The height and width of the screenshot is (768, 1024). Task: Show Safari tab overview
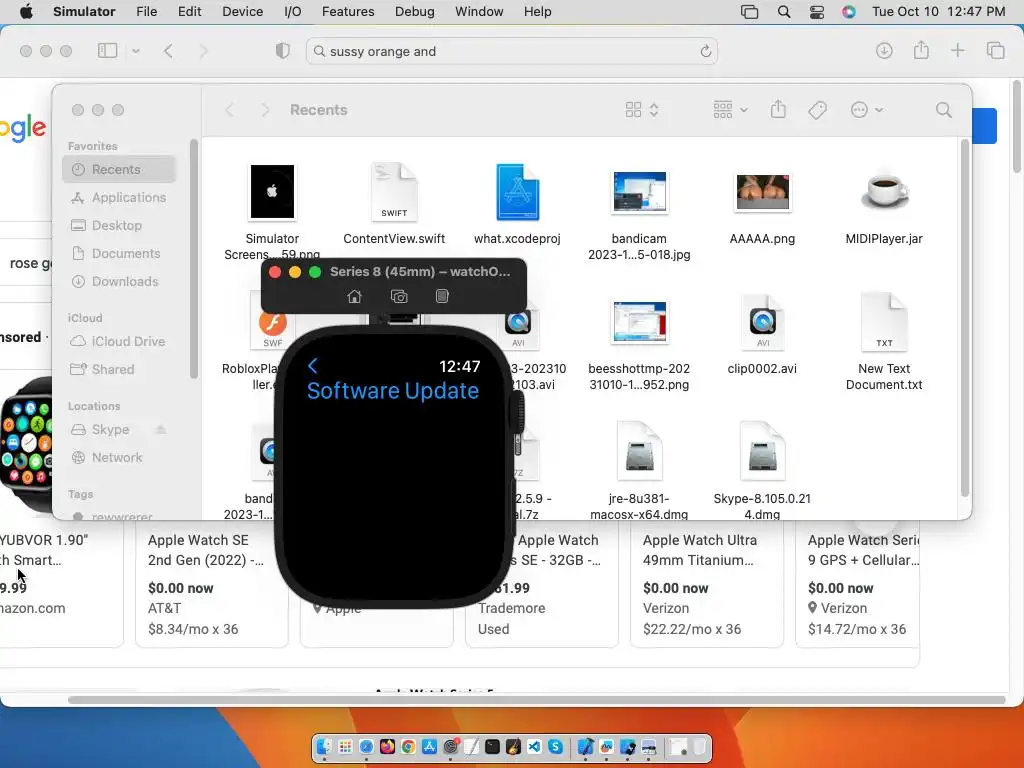(995, 50)
